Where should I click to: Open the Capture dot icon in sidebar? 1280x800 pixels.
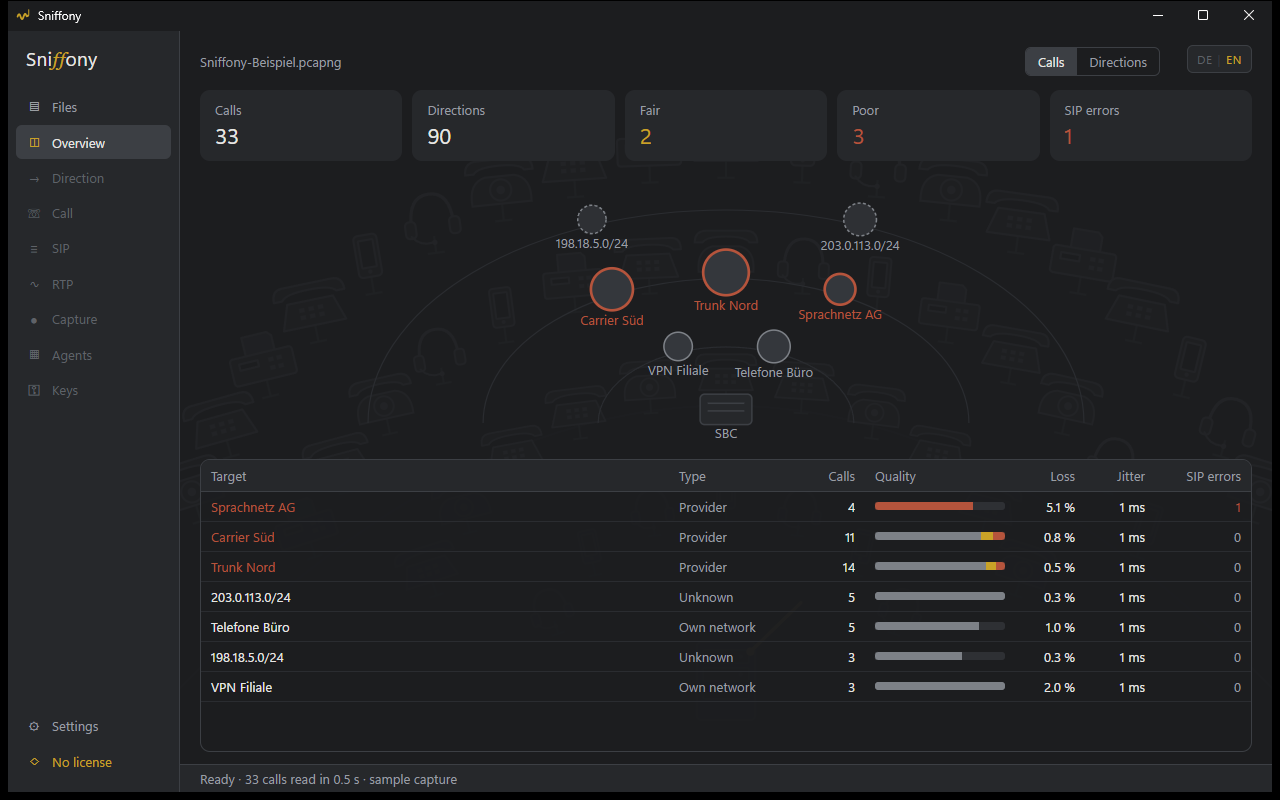34,320
